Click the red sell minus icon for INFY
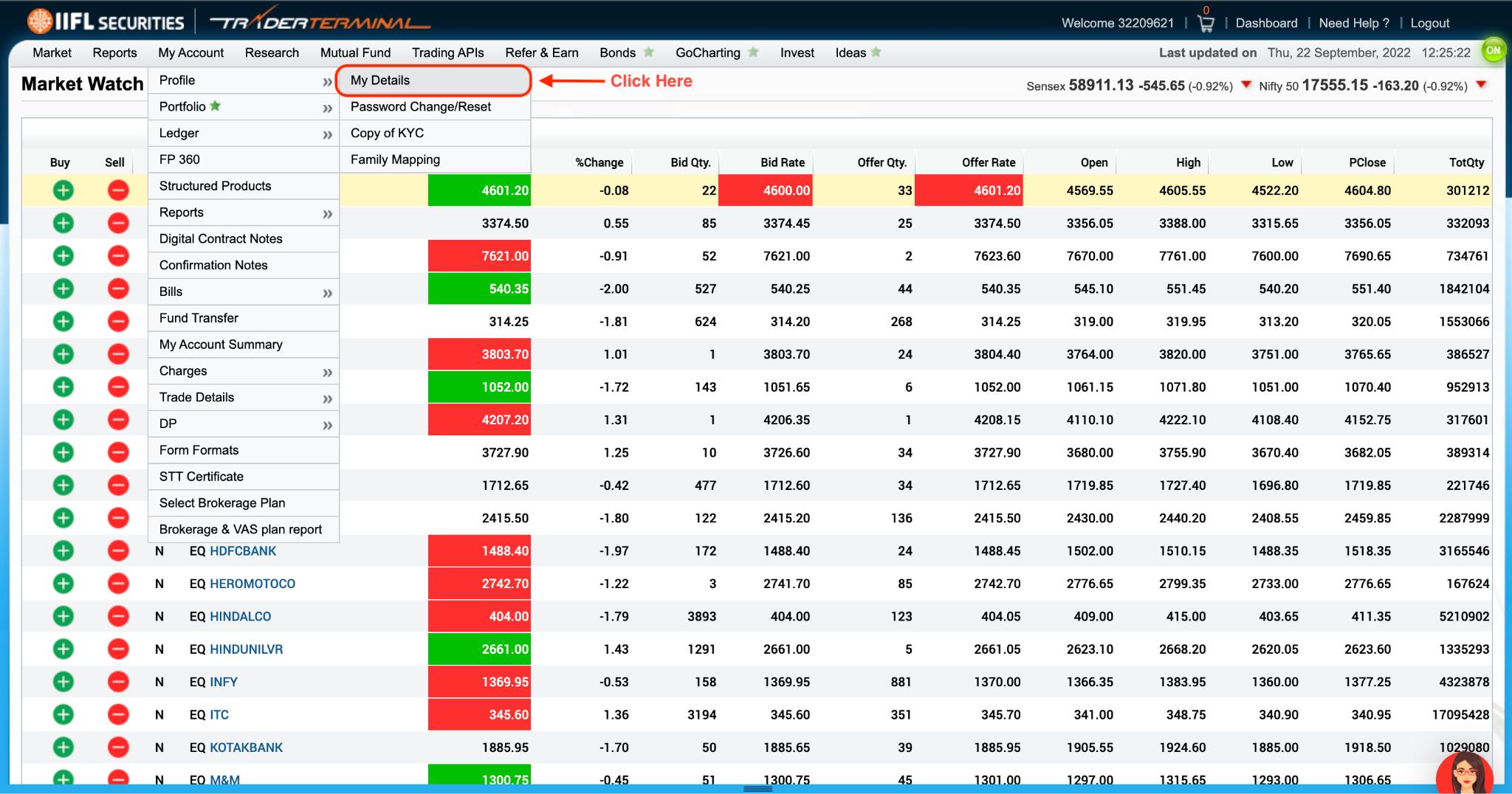This screenshot has height=794, width=1512. tap(118, 682)
